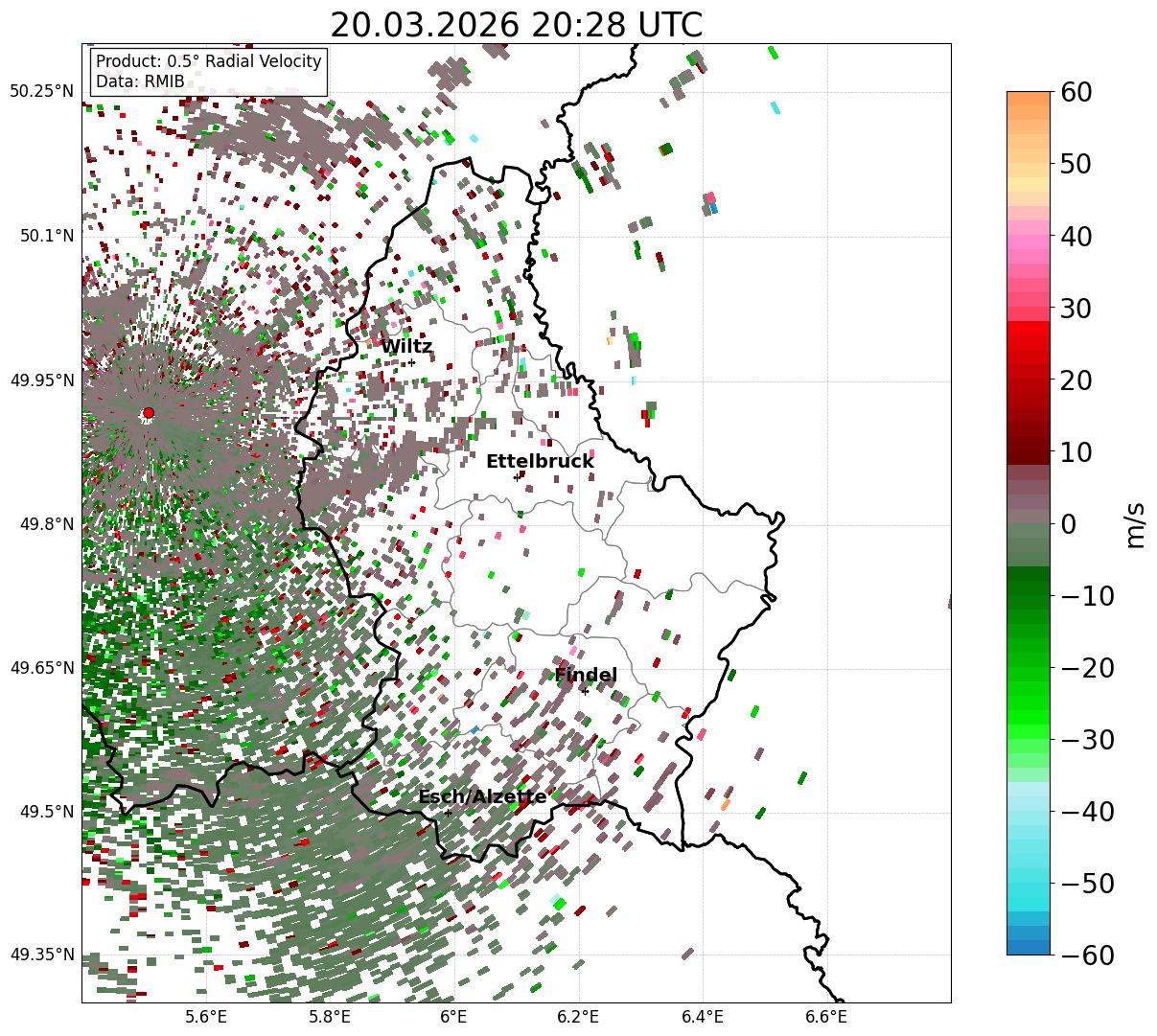The width and height of the screenshot is (1157, 1036).
Task: Click the colorbar value −30
Action: coord(1087,739)
